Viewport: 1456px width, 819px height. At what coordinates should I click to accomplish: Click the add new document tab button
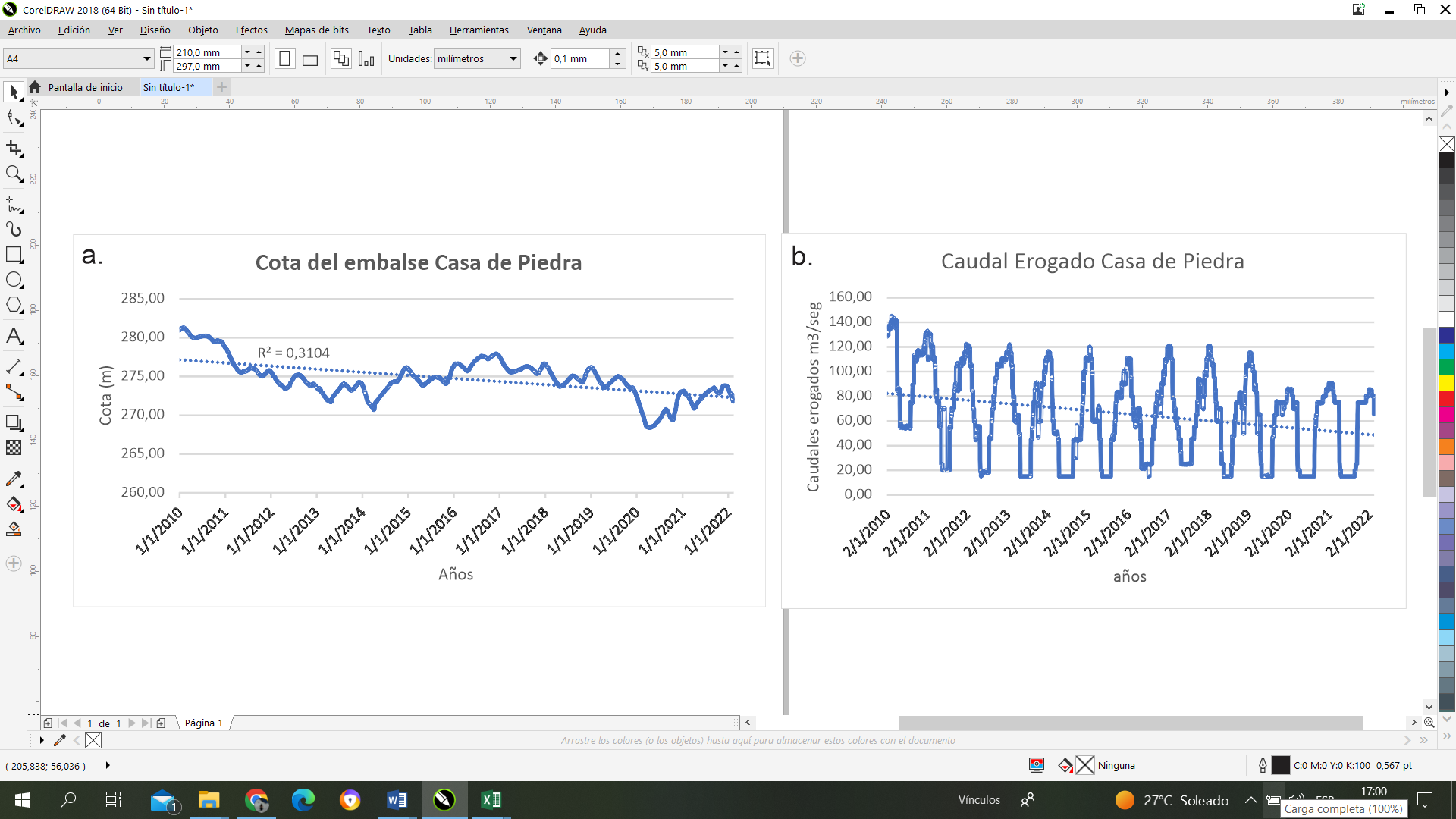tap(221, 87)
